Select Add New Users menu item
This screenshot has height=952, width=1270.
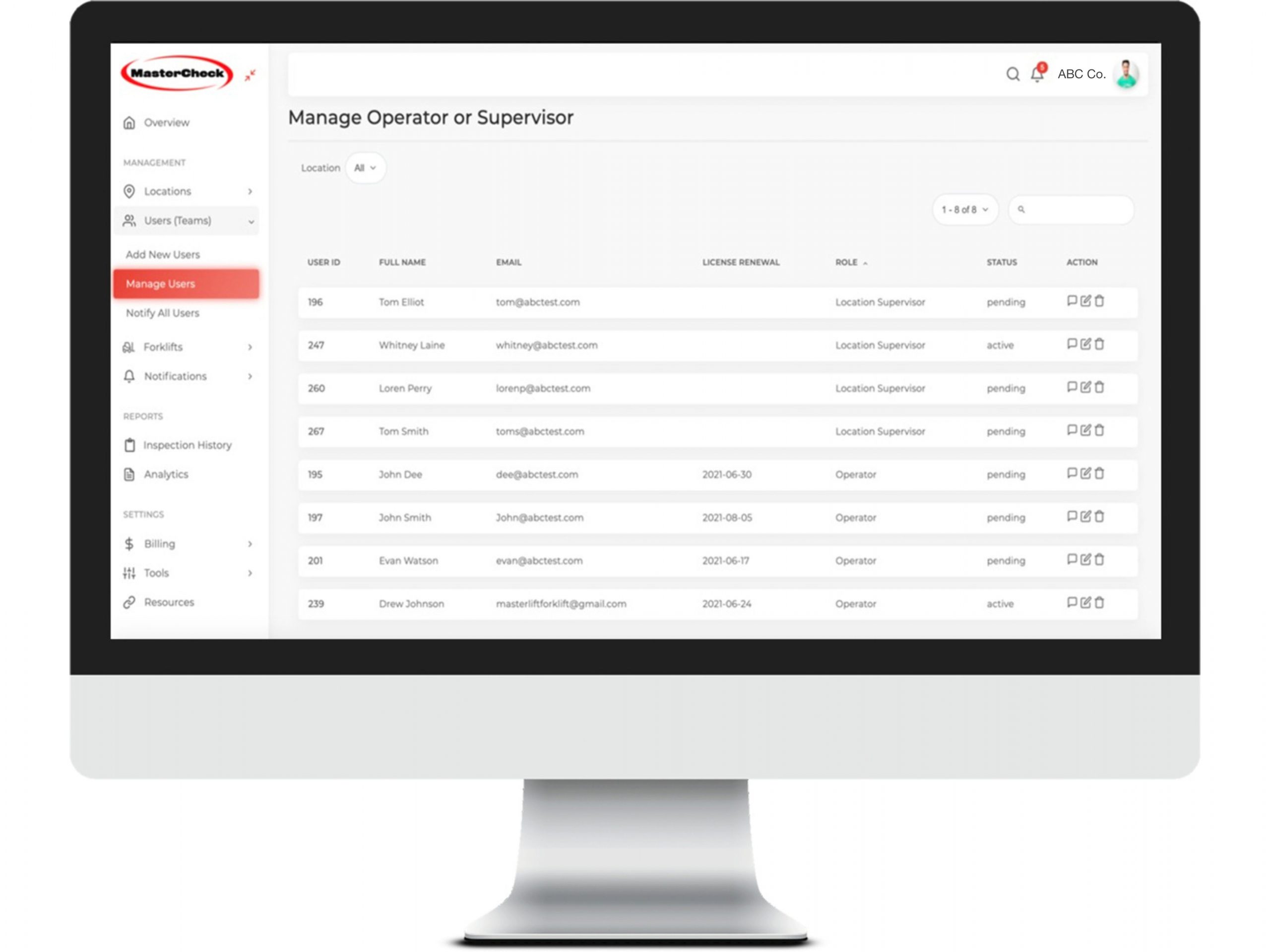click(x=164, y=254)
